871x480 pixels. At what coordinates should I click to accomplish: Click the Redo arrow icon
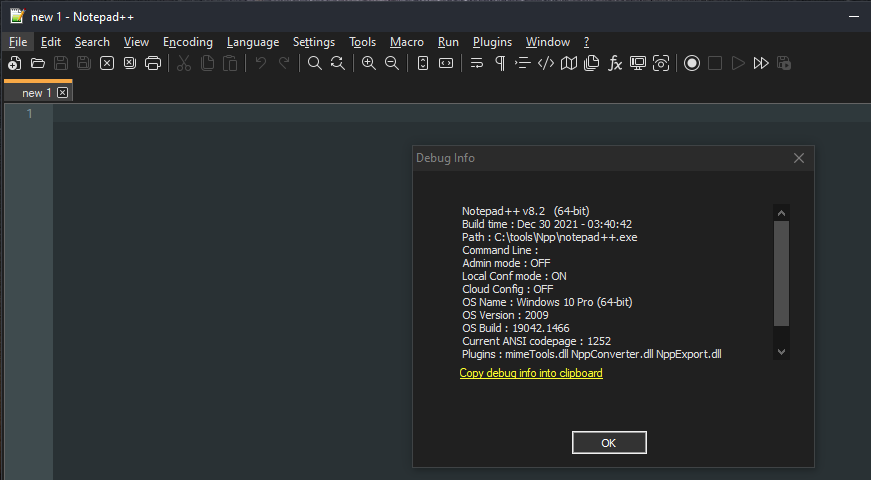click(284, 63)
